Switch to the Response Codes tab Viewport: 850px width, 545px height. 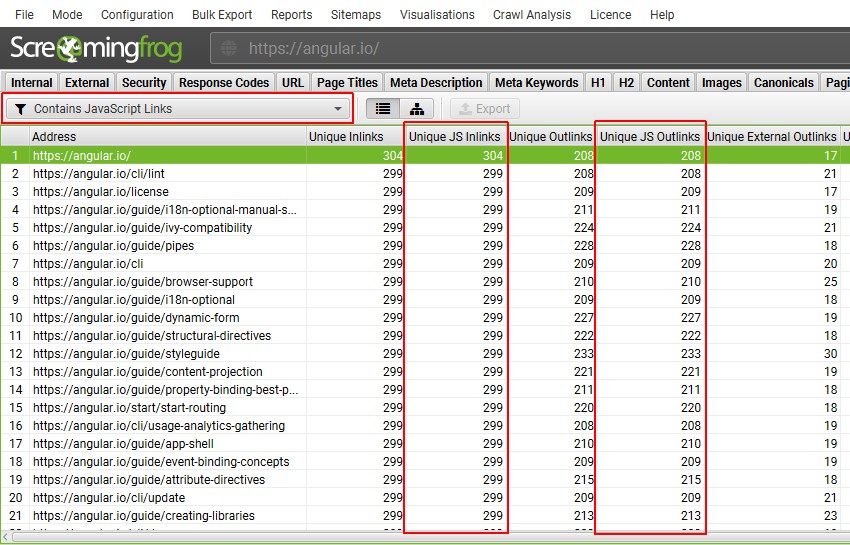tap(225, 83)
